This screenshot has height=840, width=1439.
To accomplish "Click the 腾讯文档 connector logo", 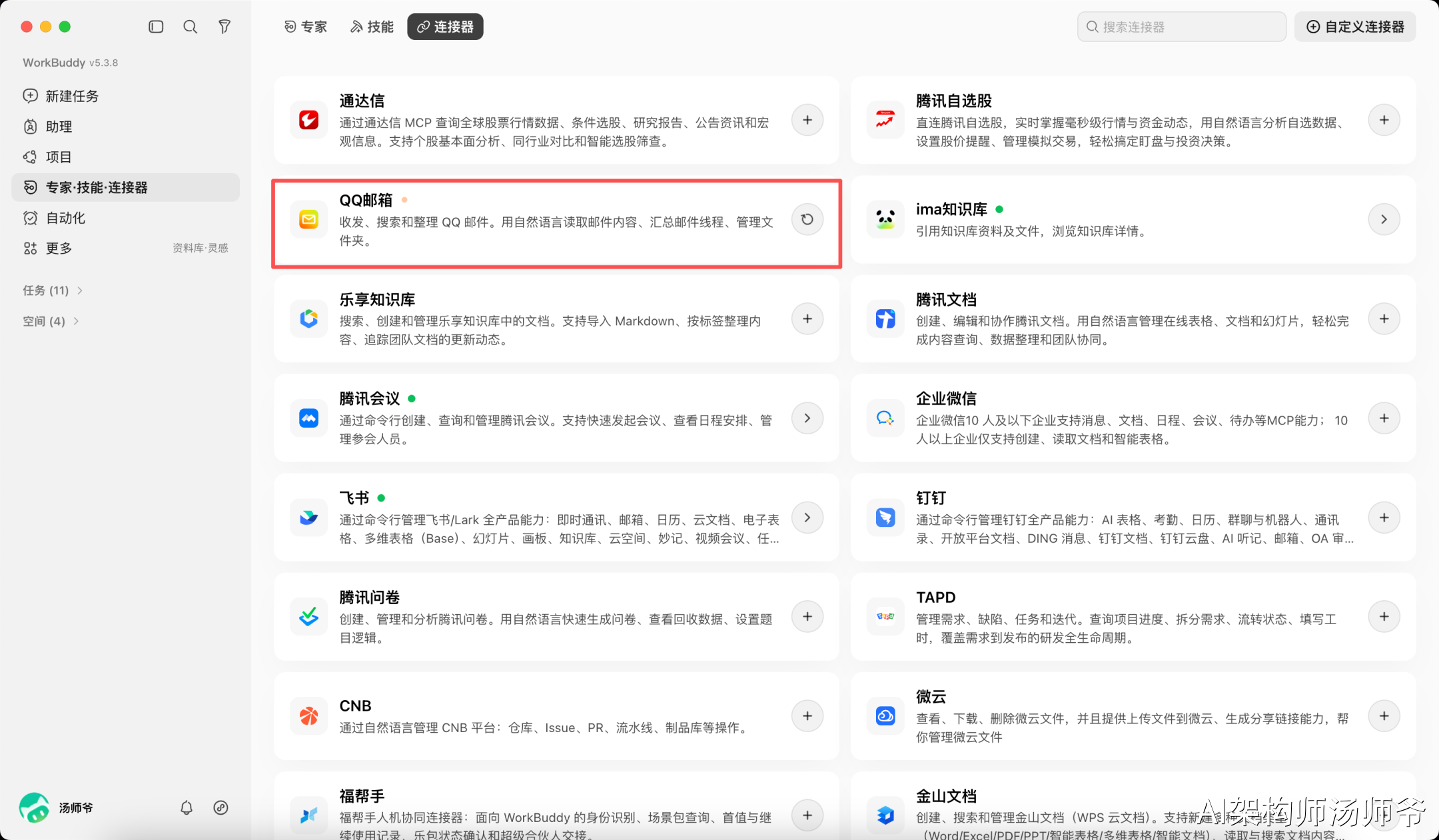I will click(885, 318).
